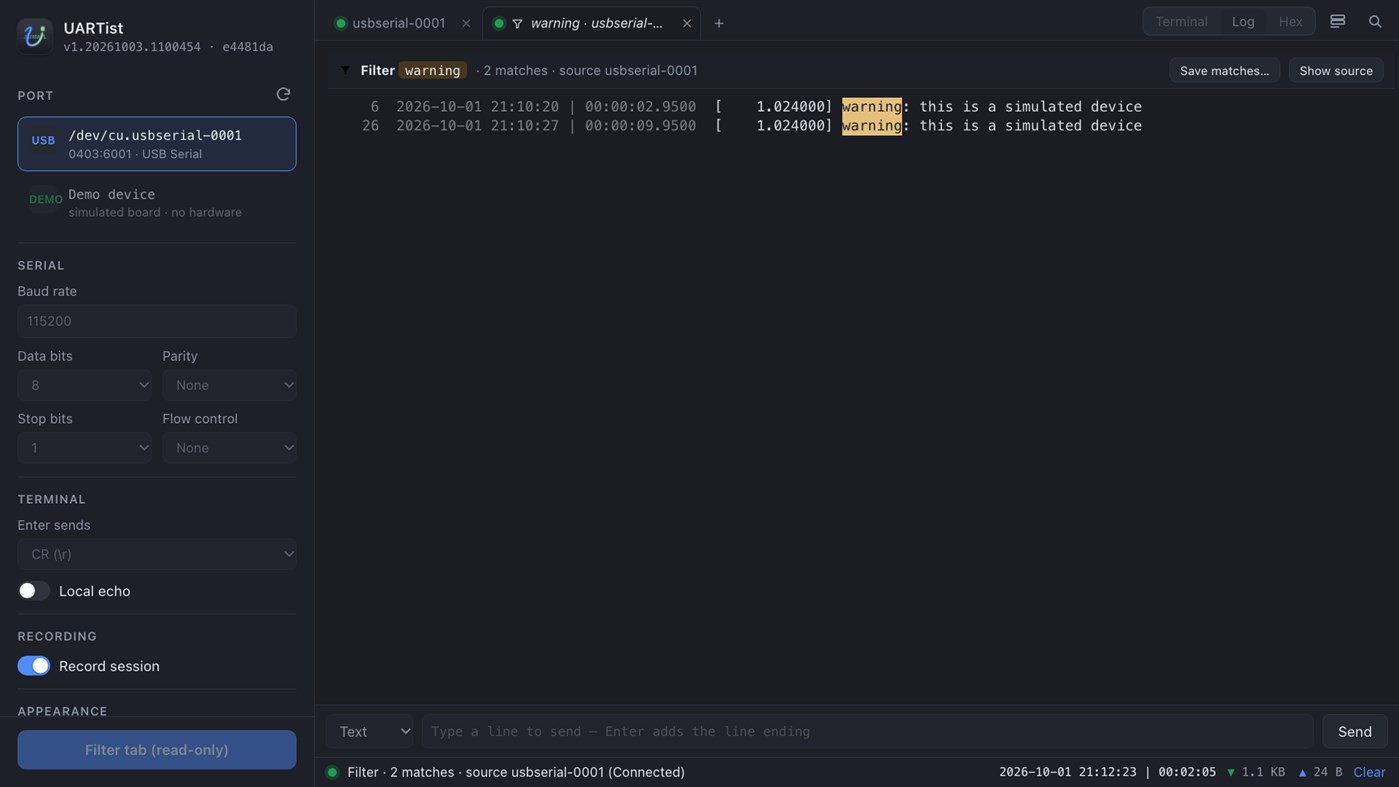This screenshot has width=1399, height=787.
Task: Click Clear in the status bar
Action: pyautogui.click(x=1369, y=772)
